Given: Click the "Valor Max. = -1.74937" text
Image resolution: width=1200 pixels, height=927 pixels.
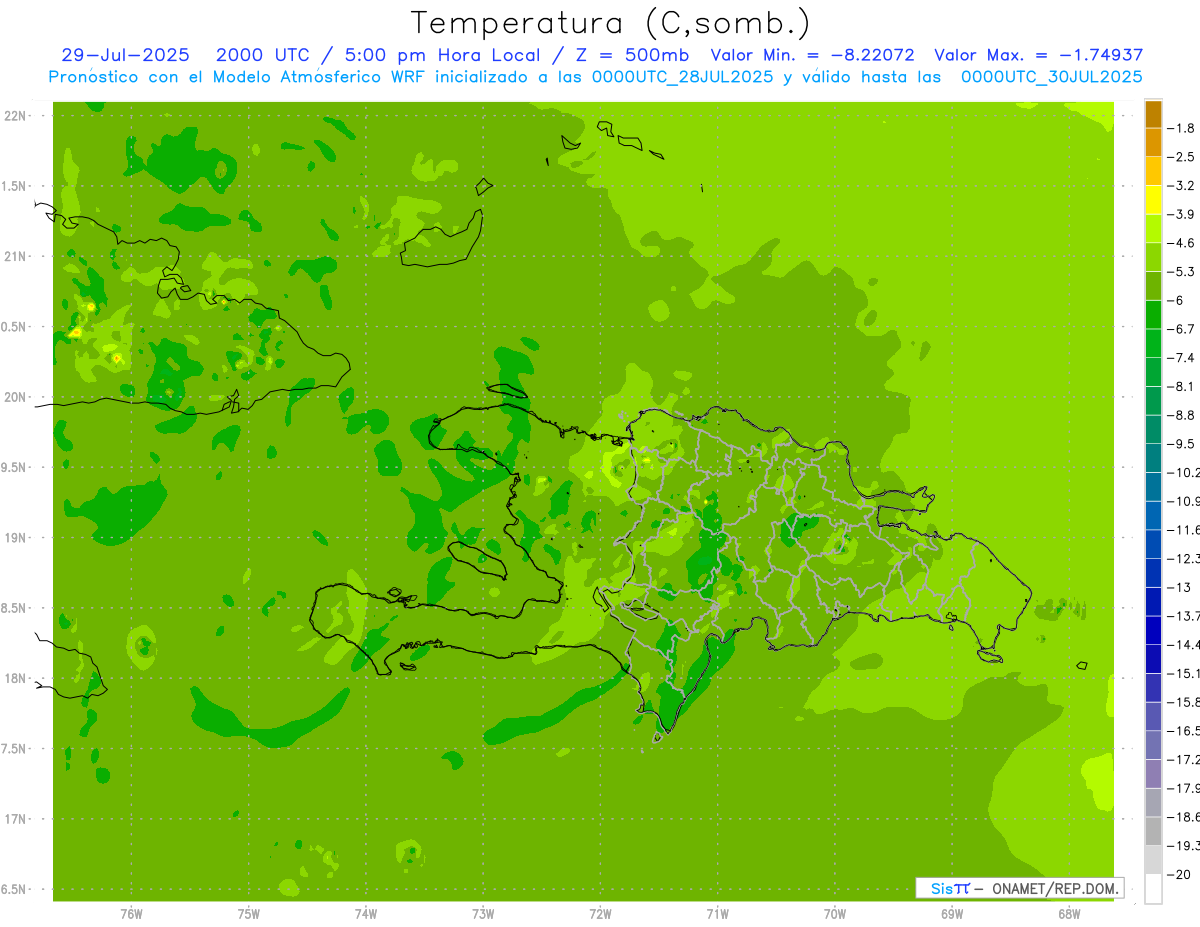Looking at the screenshot, I should point(1038,56).
